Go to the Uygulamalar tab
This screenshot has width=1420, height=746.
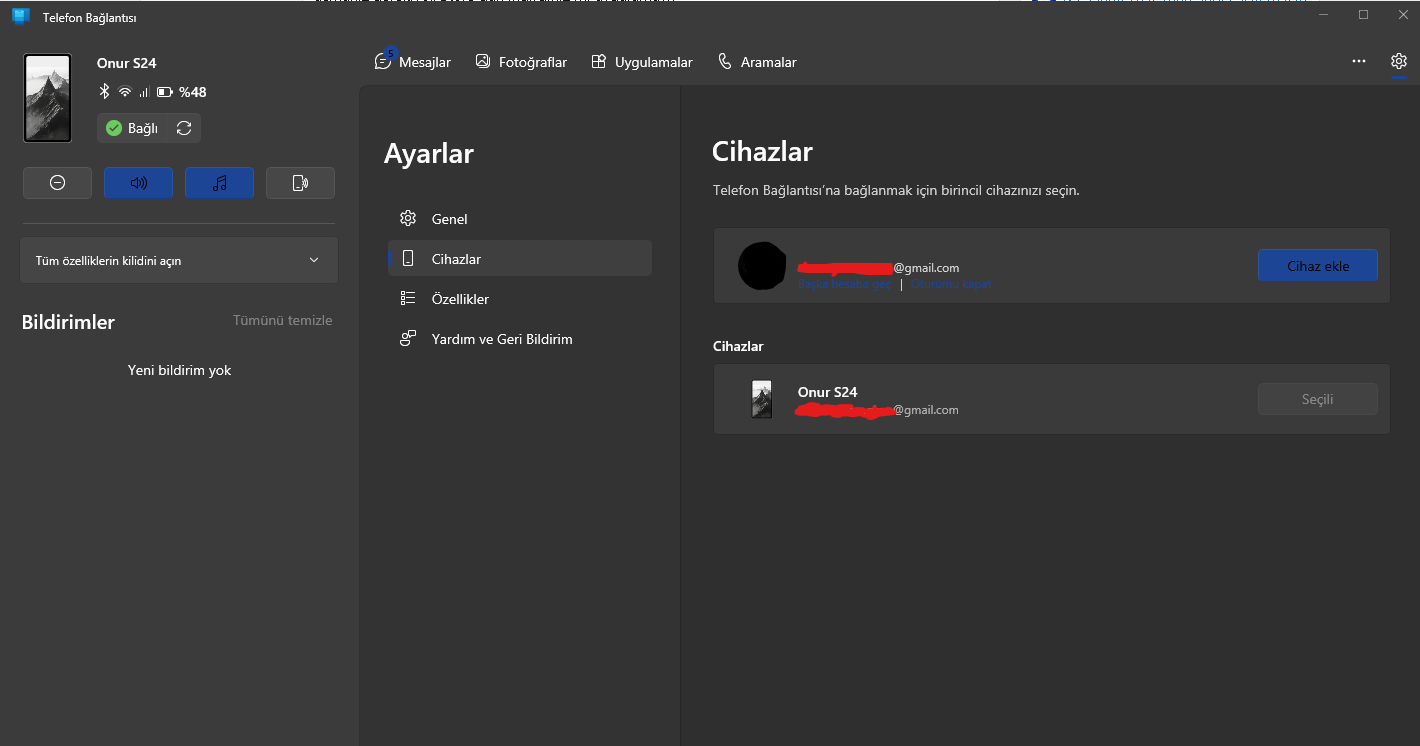[x=642, y=62]
